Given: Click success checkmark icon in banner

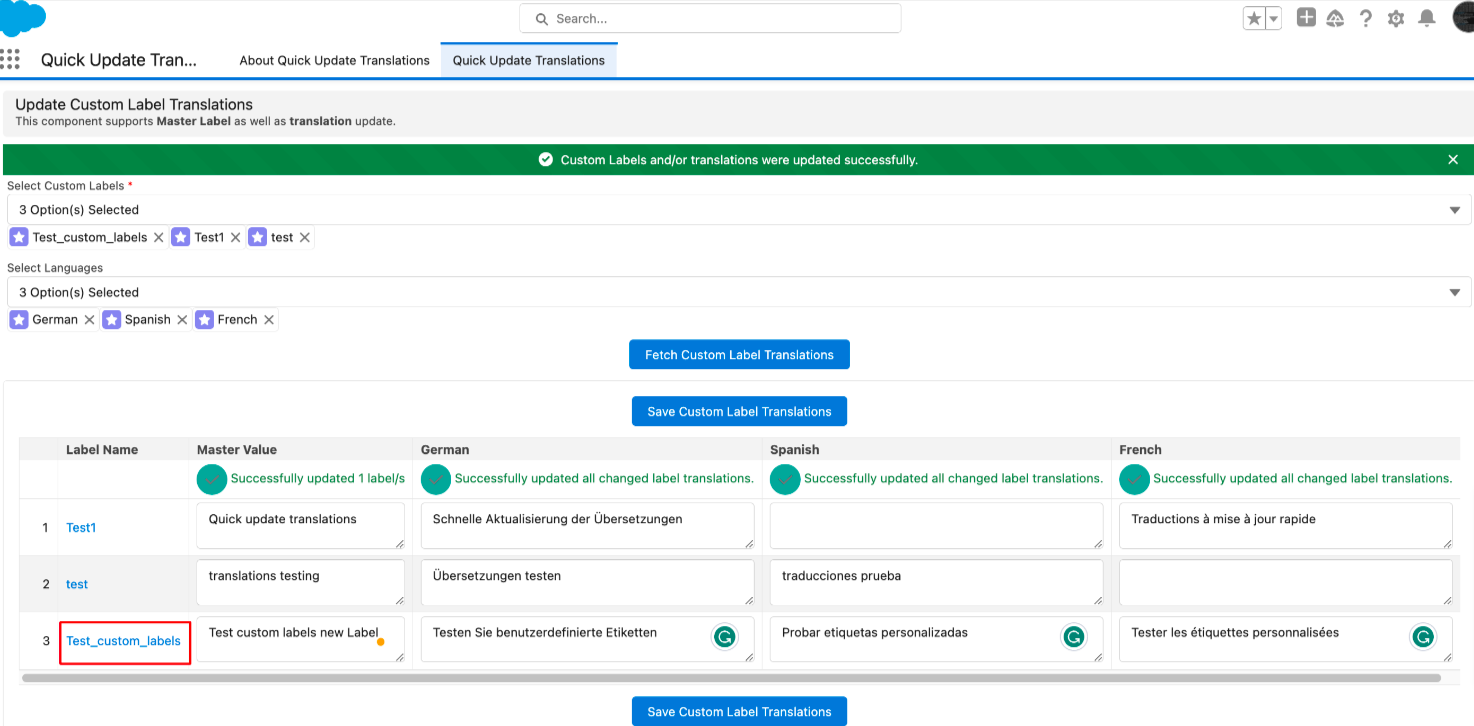Looking at the screenshot, I should click(545, 160).
